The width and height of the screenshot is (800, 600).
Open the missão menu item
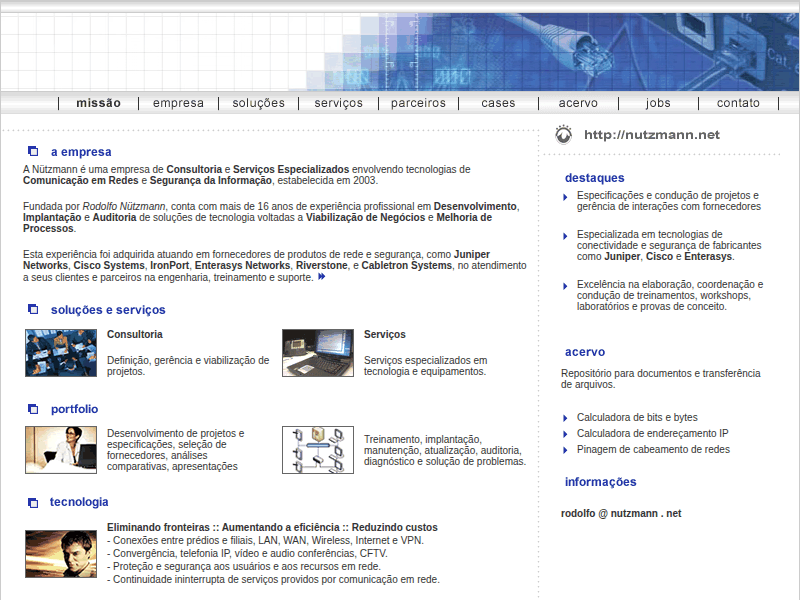tap(98, 103)
